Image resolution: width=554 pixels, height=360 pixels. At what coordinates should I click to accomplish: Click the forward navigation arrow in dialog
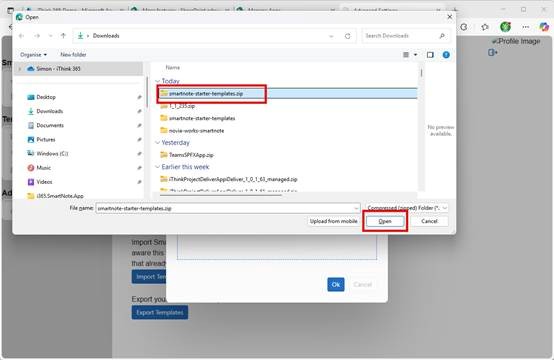click(37, 36)
